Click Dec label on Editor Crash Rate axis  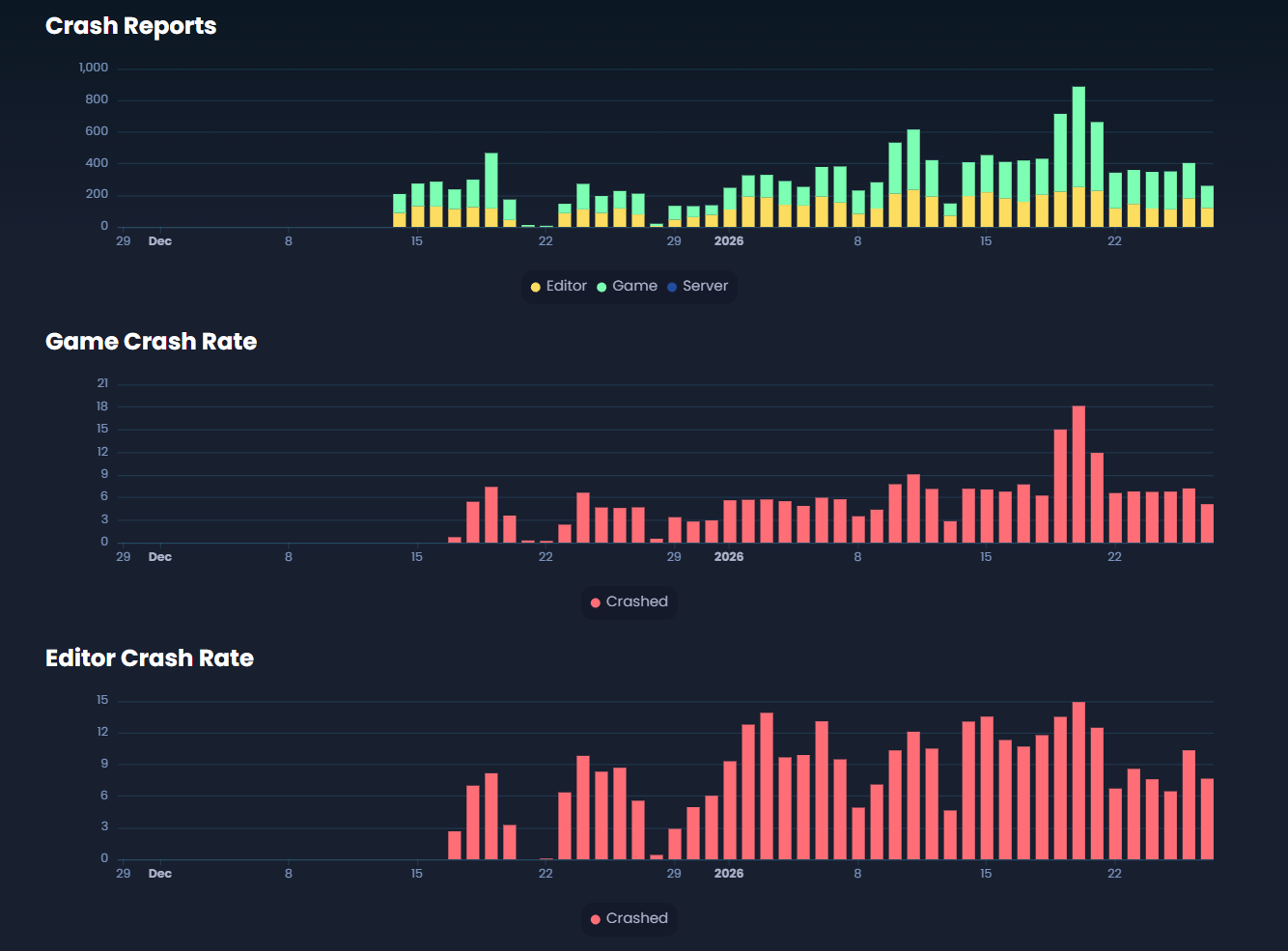[x=160, y=874]
